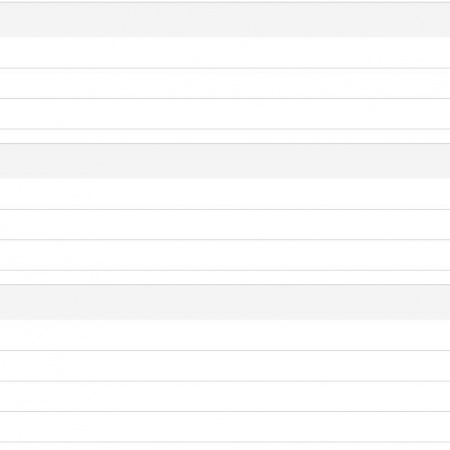Click first white row under top gray band
450x450 pixels.
click(225, 52)
